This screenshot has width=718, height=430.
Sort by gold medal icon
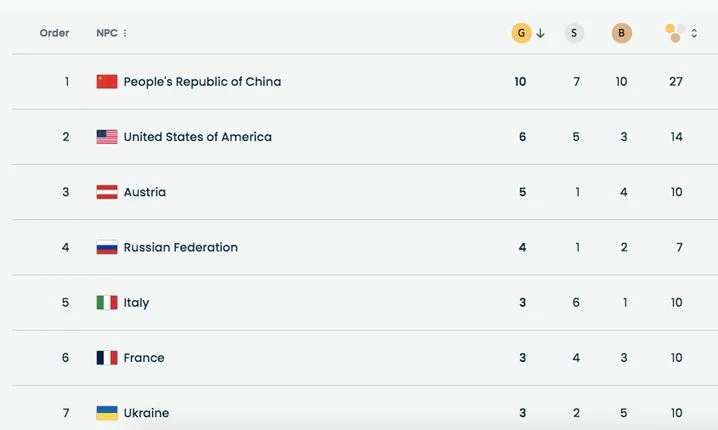coord(521,33)
